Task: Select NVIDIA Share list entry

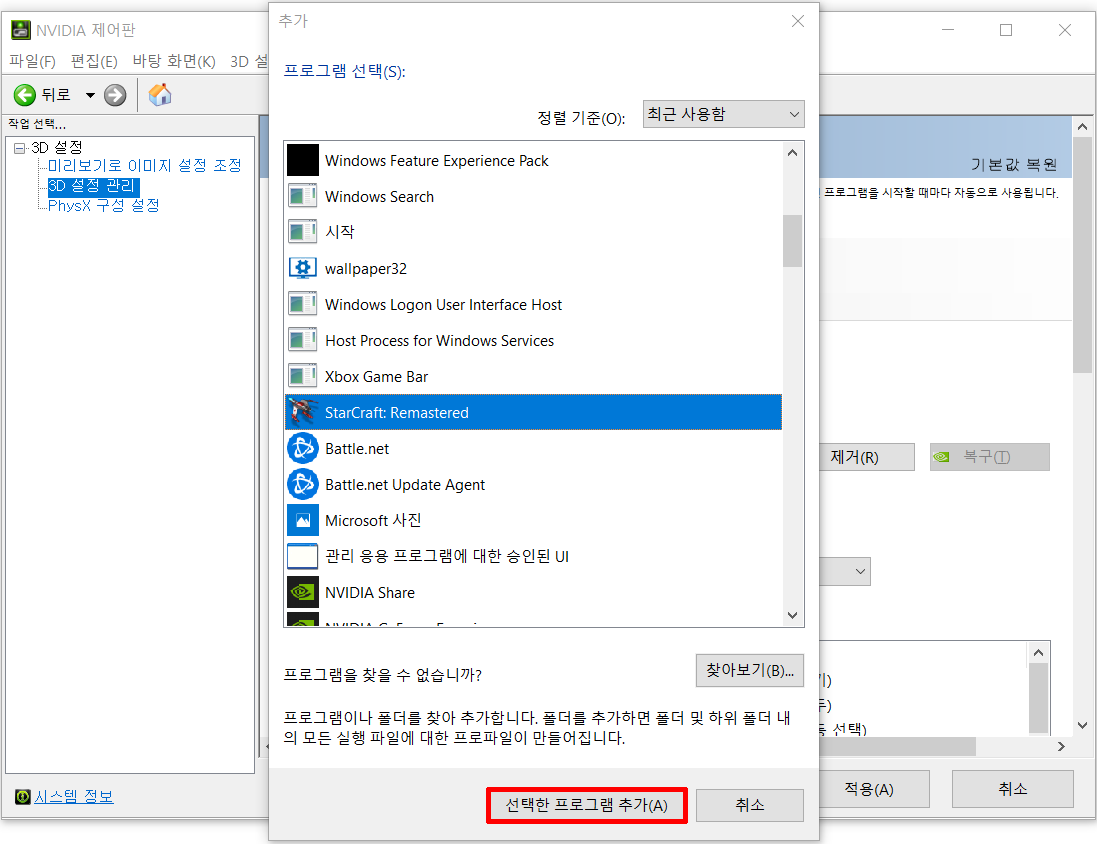Action: click(533, 593)
